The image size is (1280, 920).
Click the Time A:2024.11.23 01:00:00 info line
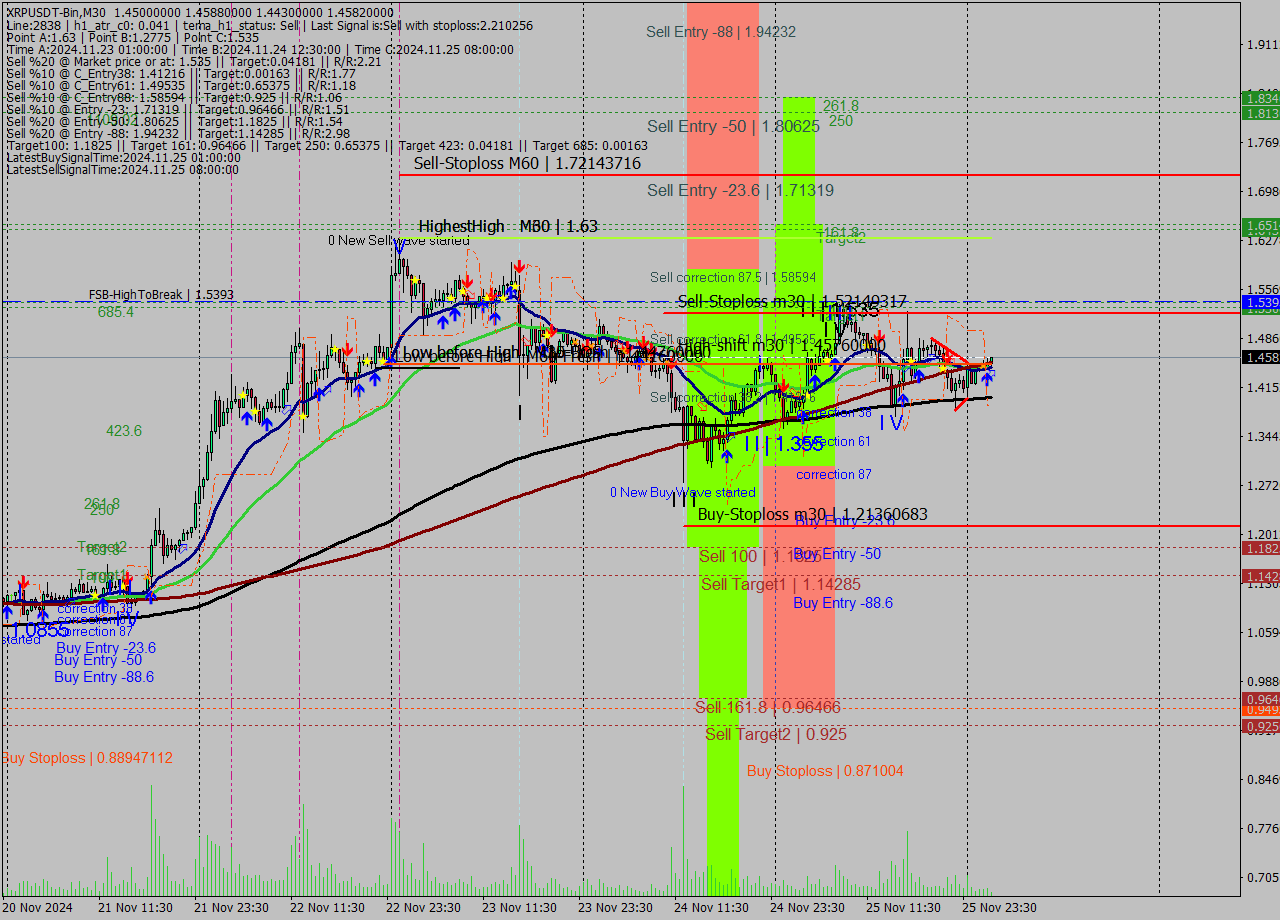(259, 50)
